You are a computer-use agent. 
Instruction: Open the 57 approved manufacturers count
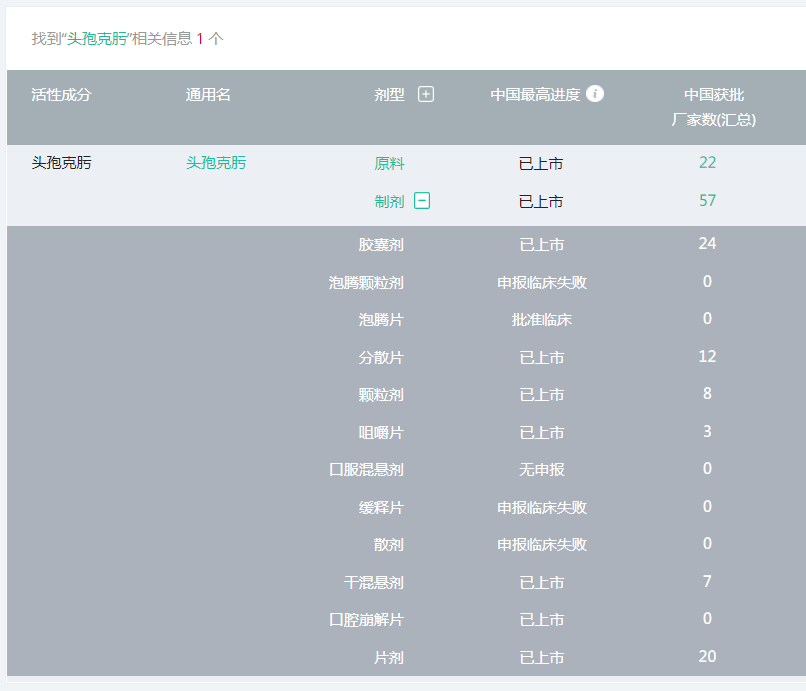(707, 201)
